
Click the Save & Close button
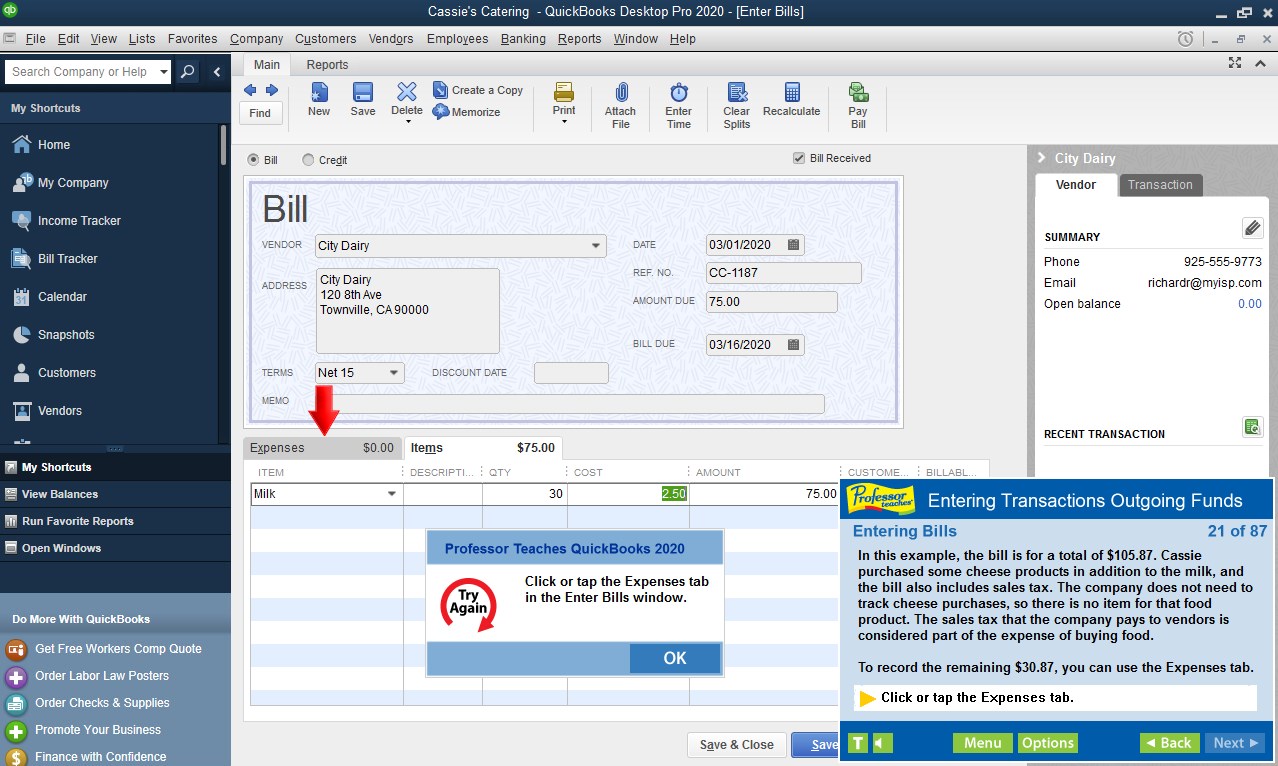[x=736, y=745]
